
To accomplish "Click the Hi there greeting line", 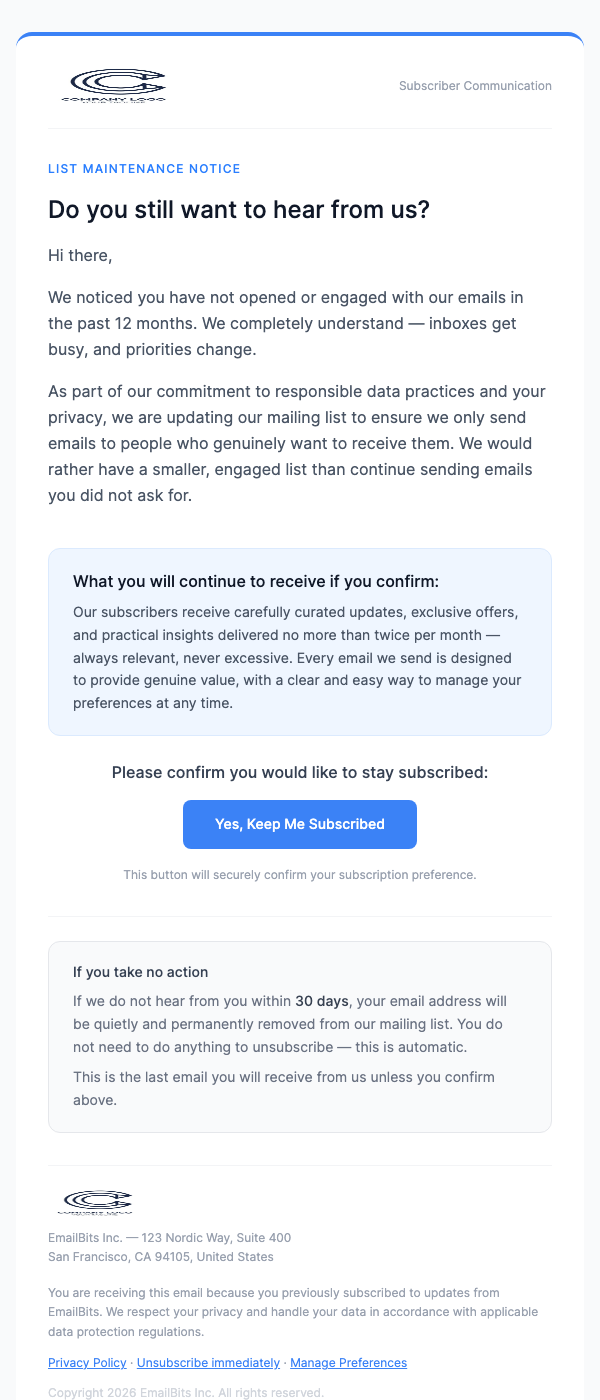I will [x=80, y=255].
